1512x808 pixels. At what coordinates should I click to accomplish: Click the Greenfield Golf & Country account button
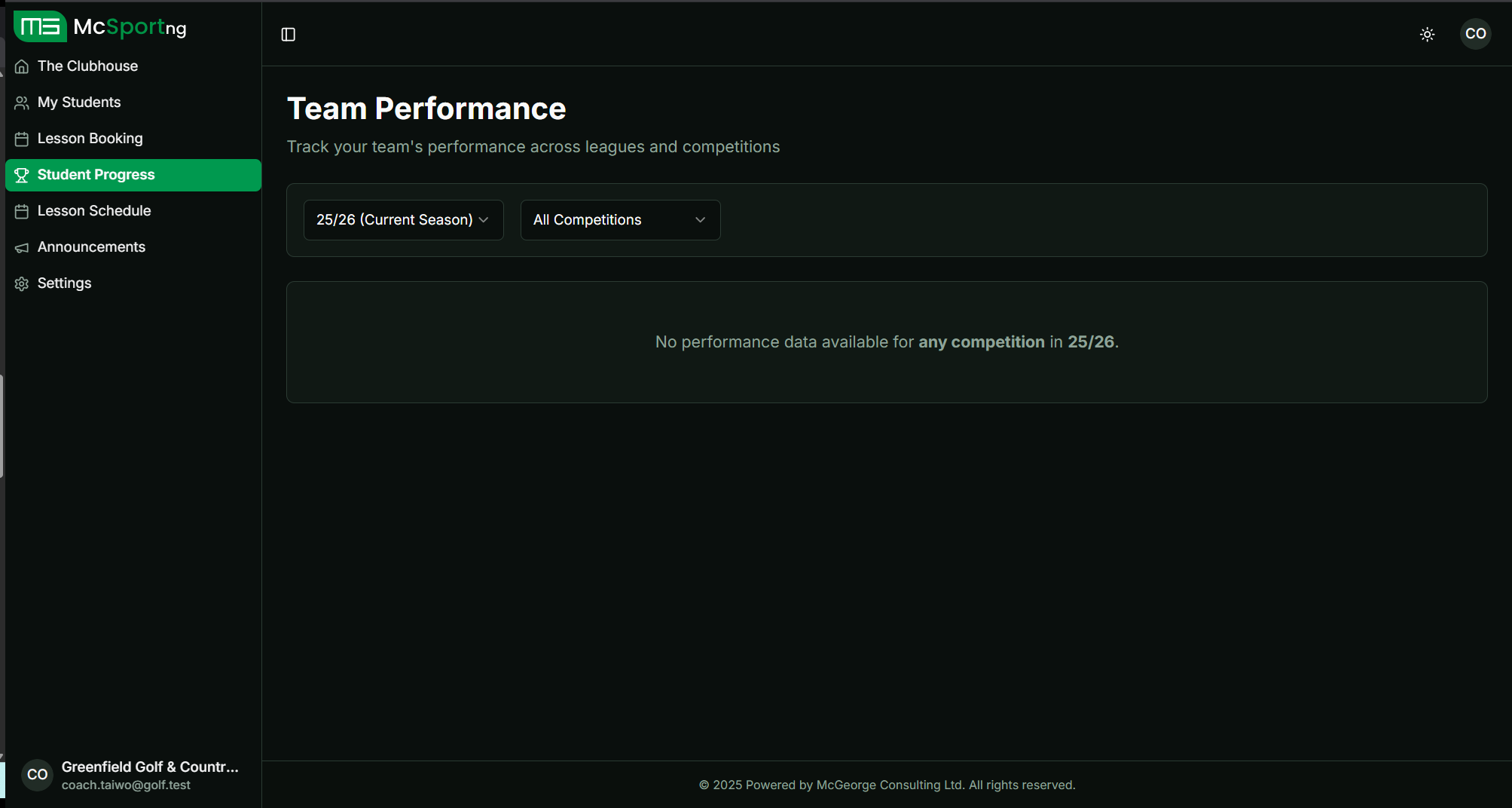pyautogui.click(x=133, y=775)
